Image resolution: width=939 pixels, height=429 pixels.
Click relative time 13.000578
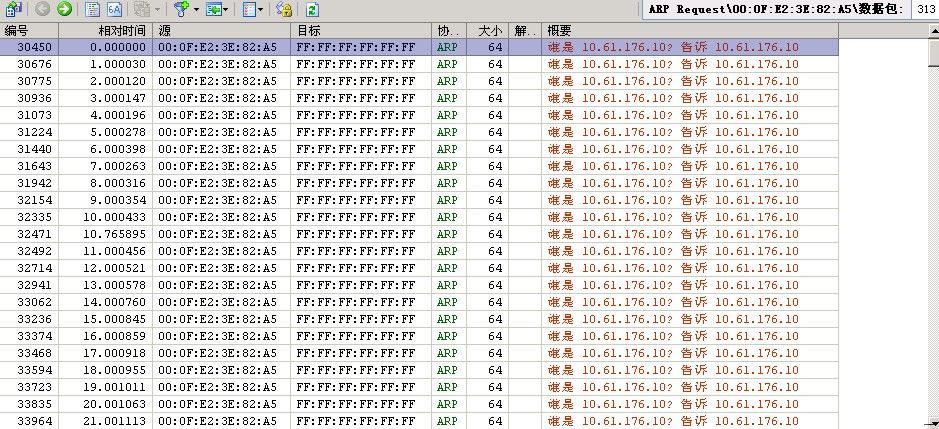(114, 285)
